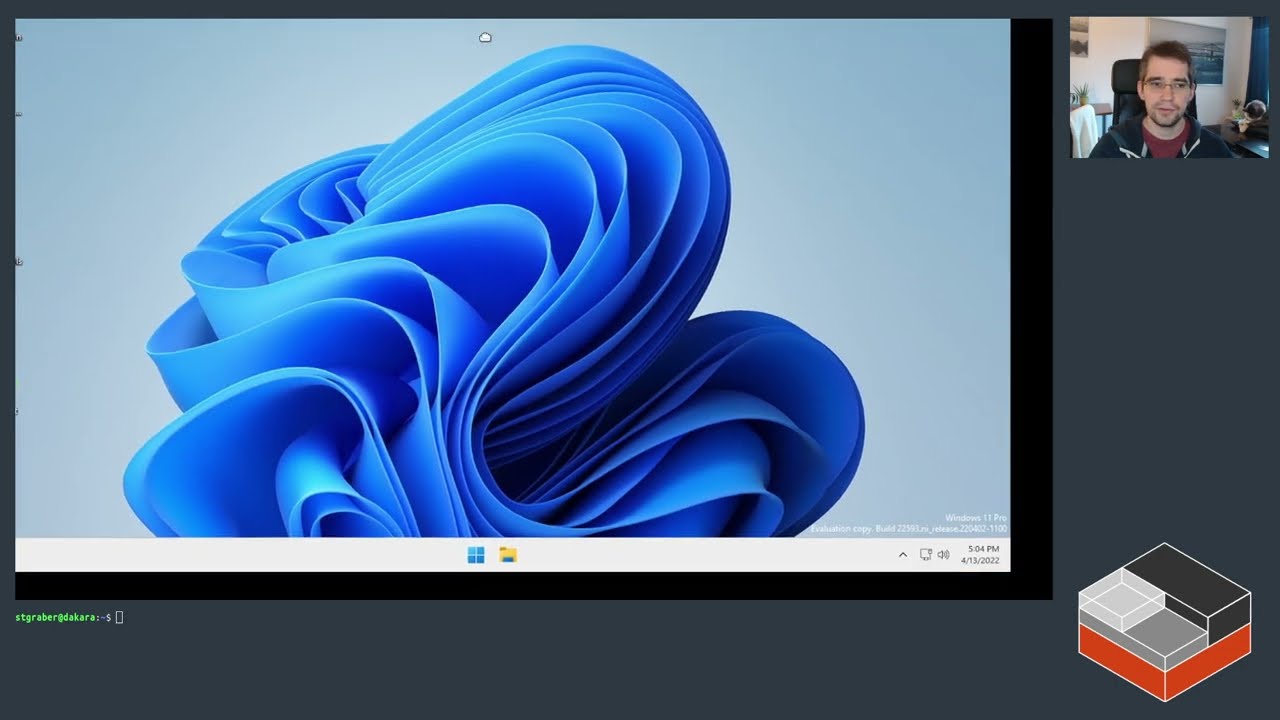The width and height of the screenshot is (1280, 720).
Task: Click the small cloud icon on desktop
Action: 485,38
